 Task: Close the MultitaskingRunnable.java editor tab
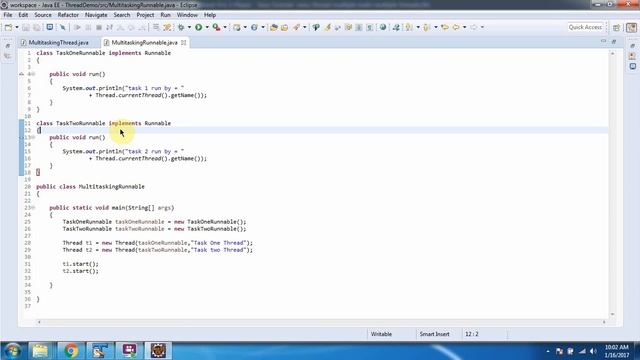click(184, 42)
